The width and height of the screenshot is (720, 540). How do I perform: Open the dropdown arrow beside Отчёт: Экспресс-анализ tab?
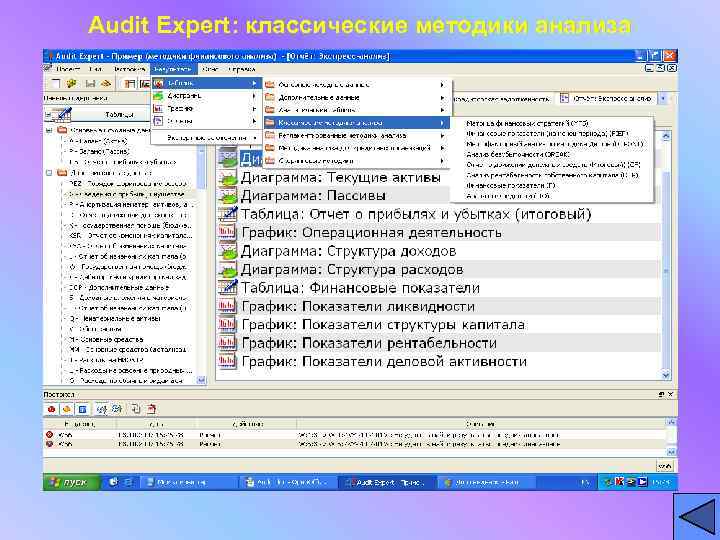tap(663, 98)
